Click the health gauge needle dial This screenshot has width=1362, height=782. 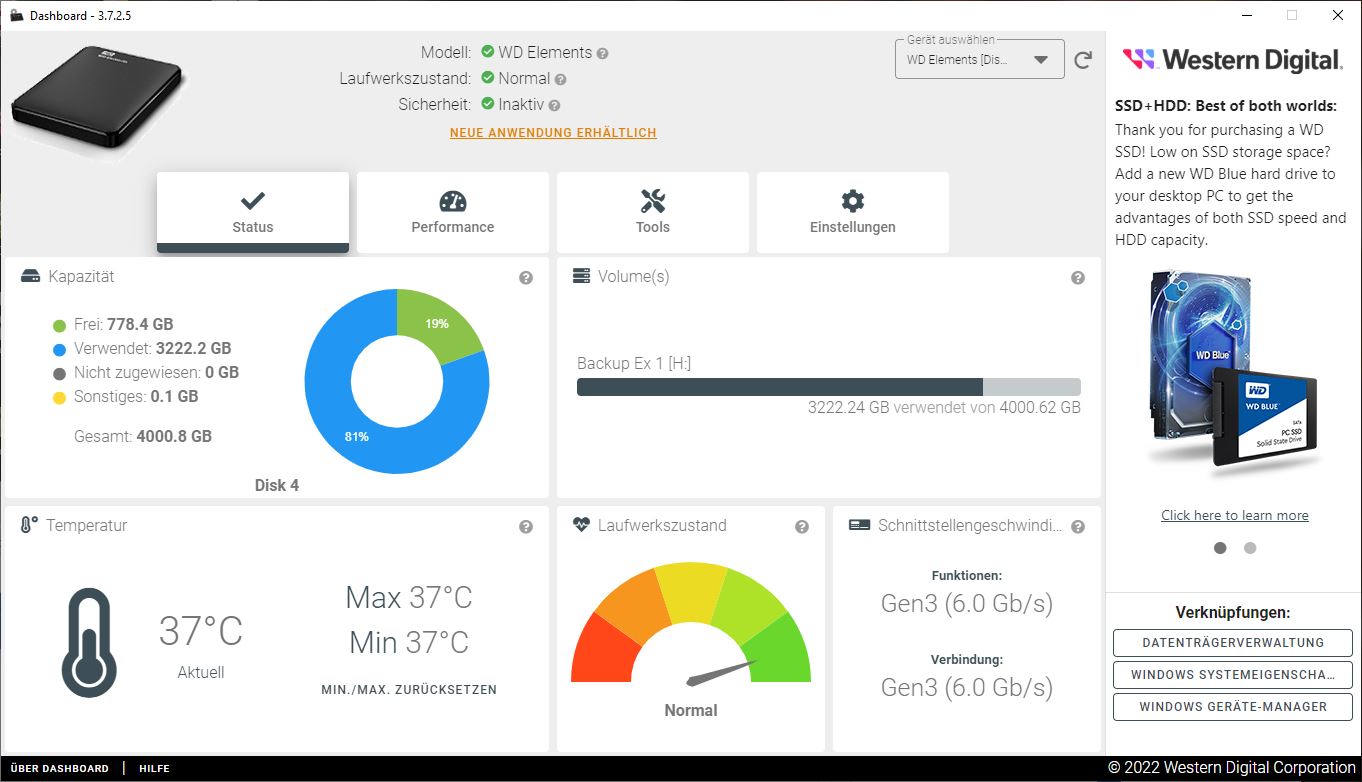coord(691,623)
